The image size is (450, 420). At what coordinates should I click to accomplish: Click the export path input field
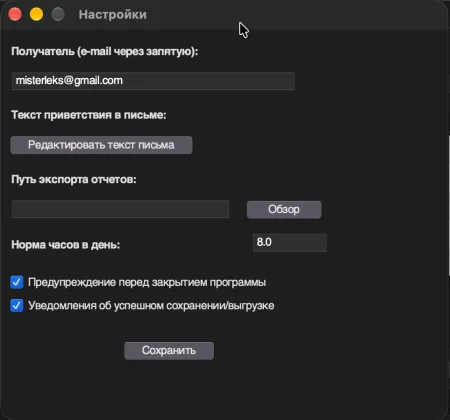[120, 209]
